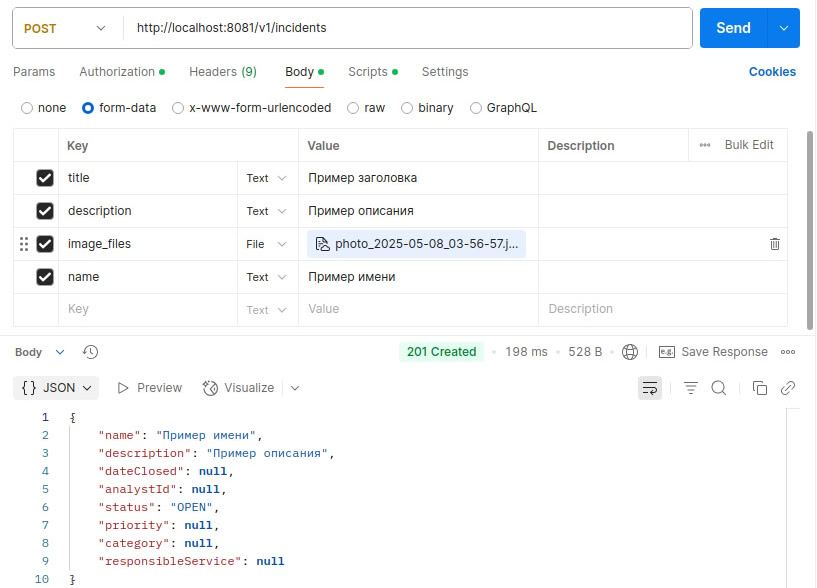Uncheck the title row checkbox
This screenshot has height=588, width=817.
[45, 178]
